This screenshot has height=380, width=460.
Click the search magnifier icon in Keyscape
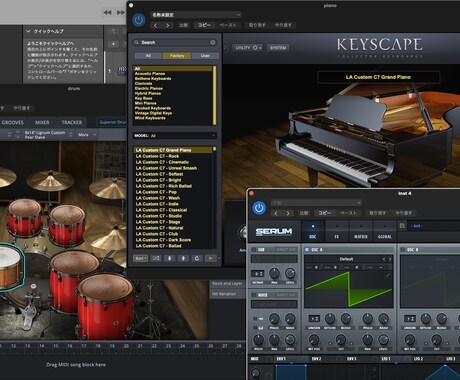click(x=137, y=42)
